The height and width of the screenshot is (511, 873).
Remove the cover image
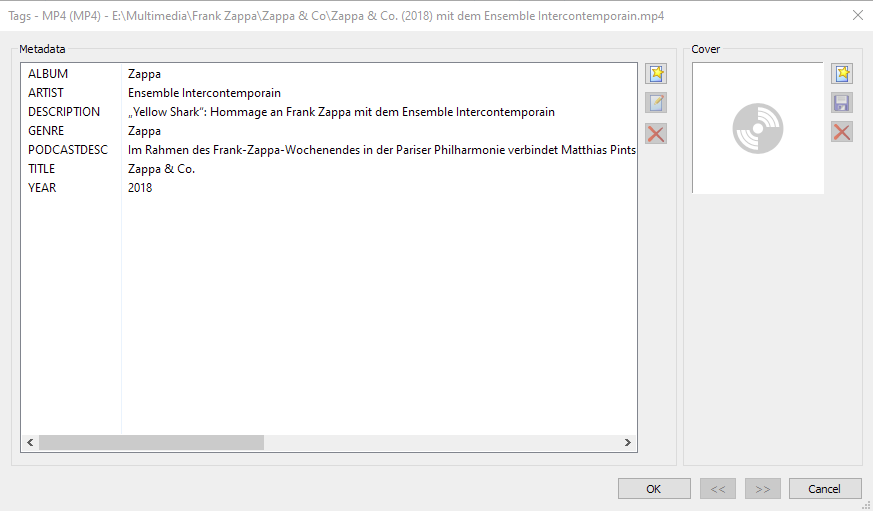click(x=842, y=132)
